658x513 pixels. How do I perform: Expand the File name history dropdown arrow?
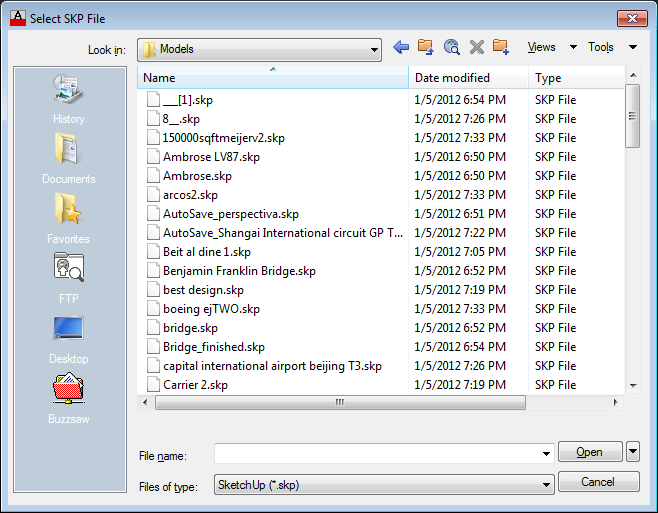coord(546,453)
